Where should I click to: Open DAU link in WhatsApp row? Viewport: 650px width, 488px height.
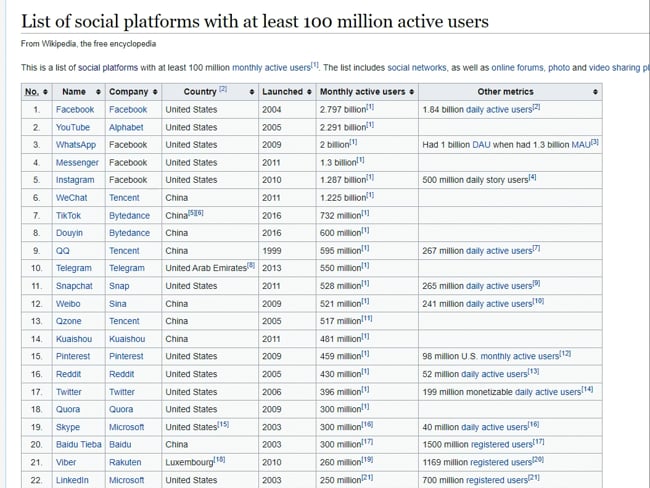point(481,145)
